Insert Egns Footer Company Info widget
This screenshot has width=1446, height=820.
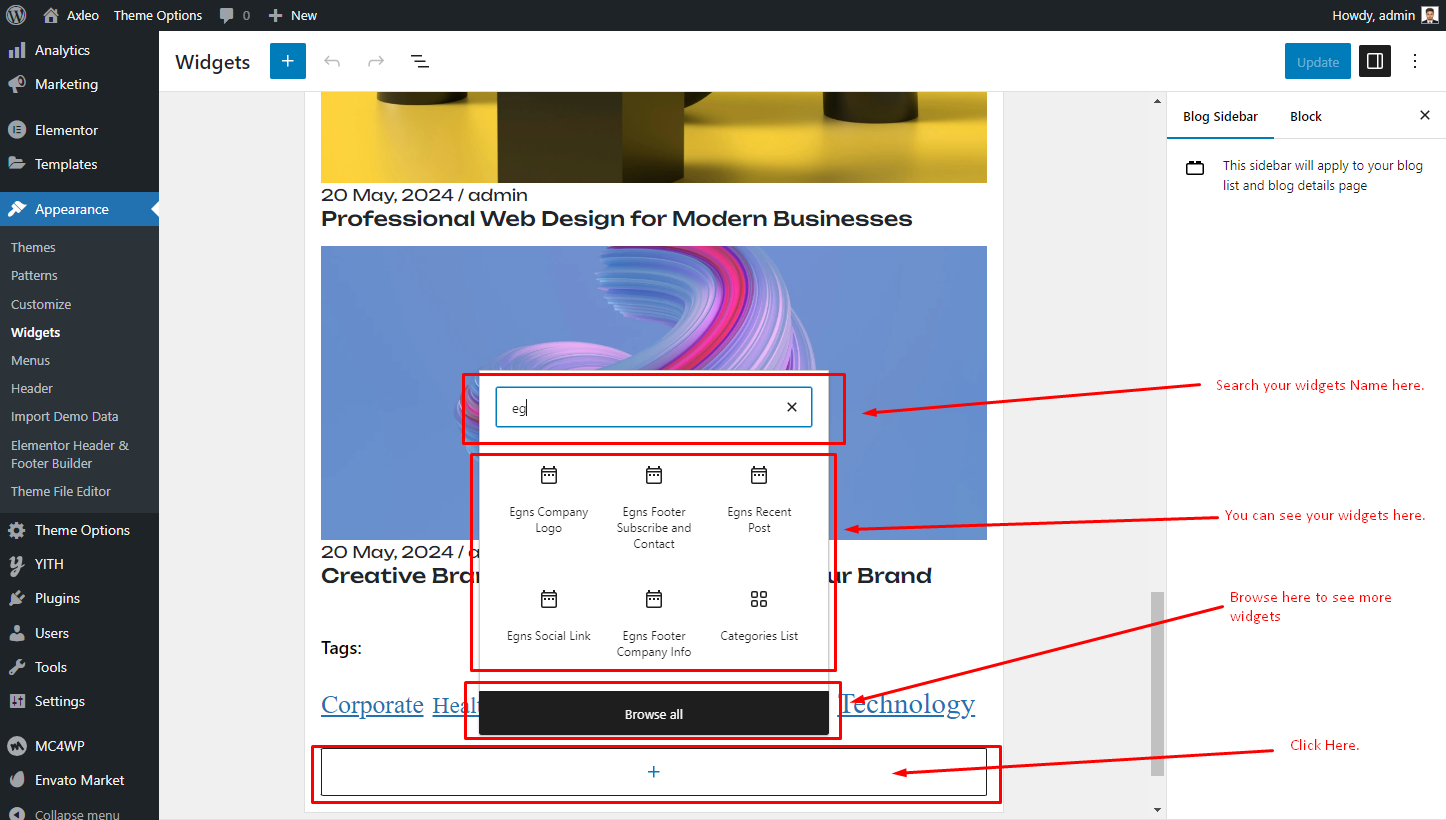tap(654, 625)
